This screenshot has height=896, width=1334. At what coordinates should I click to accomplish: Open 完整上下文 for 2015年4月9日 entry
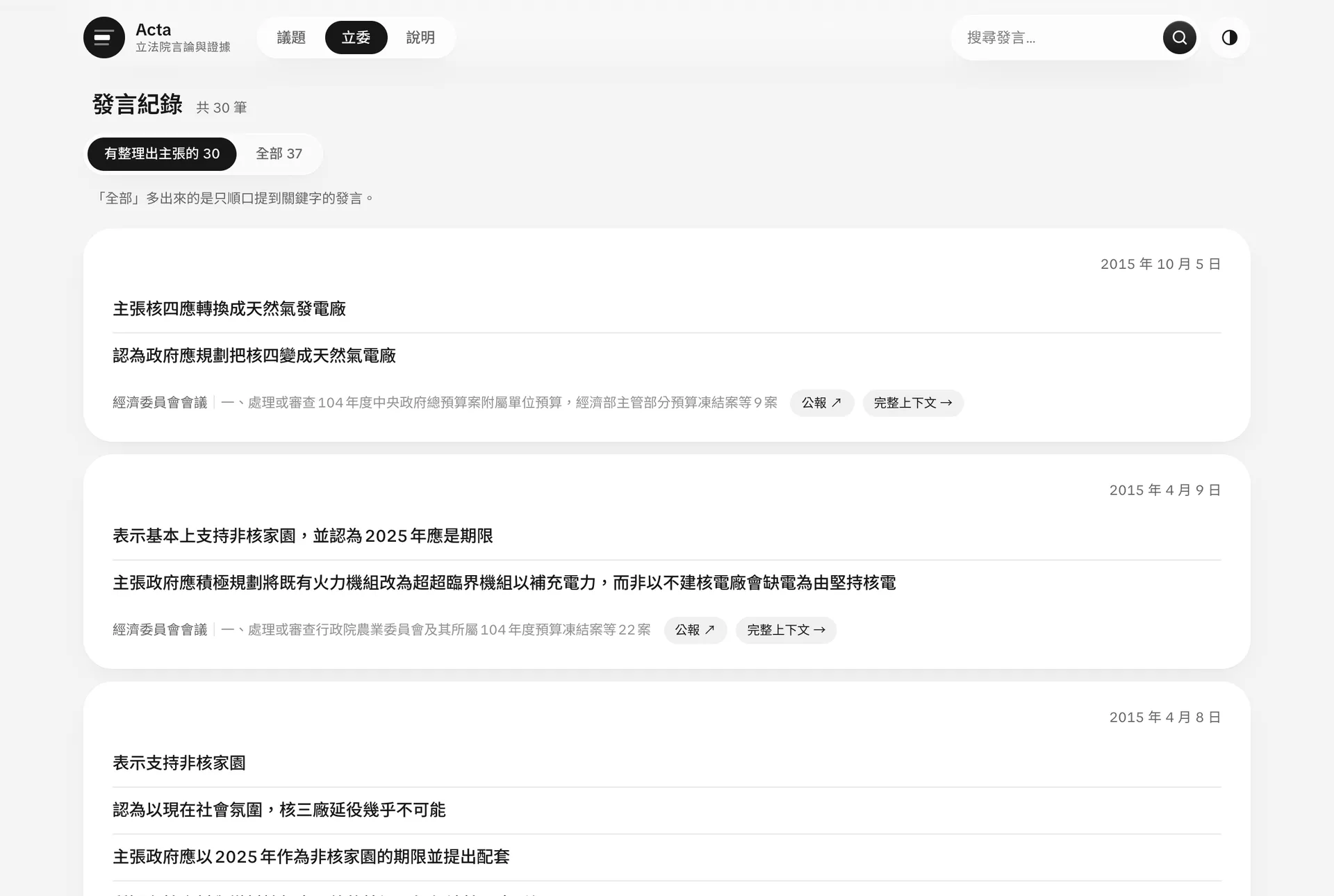coord(786,630)
